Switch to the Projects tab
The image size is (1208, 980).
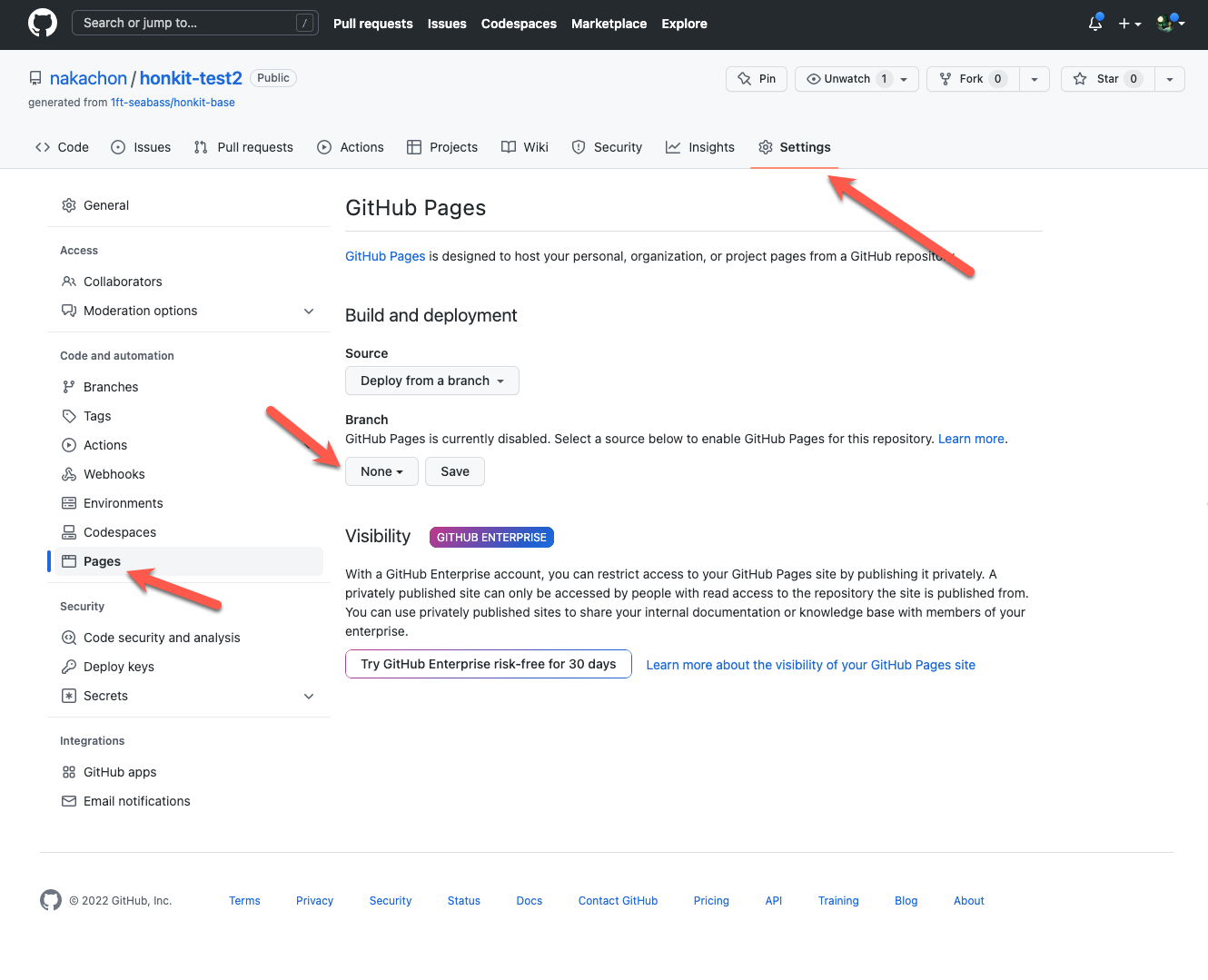(442, 147)
